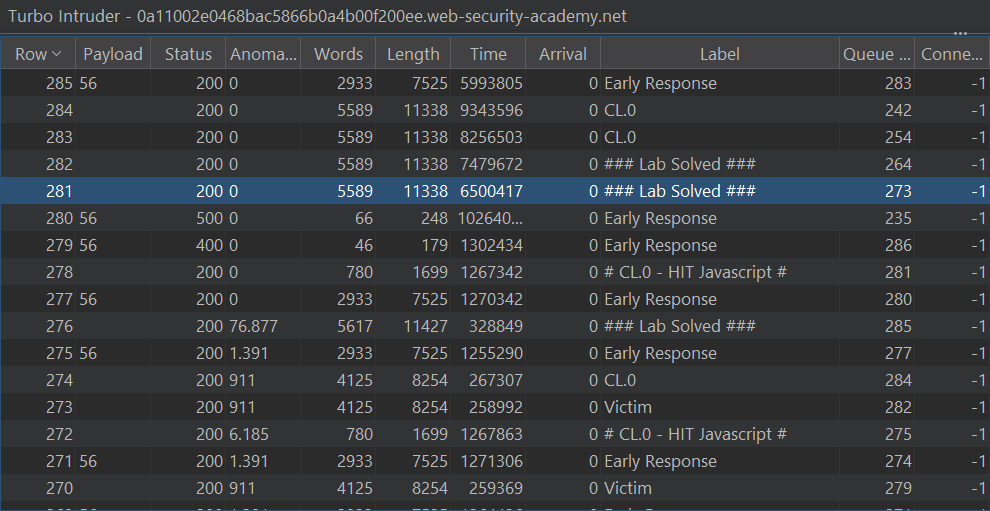
Task: Select the Arrival column header
Action: 562,54
